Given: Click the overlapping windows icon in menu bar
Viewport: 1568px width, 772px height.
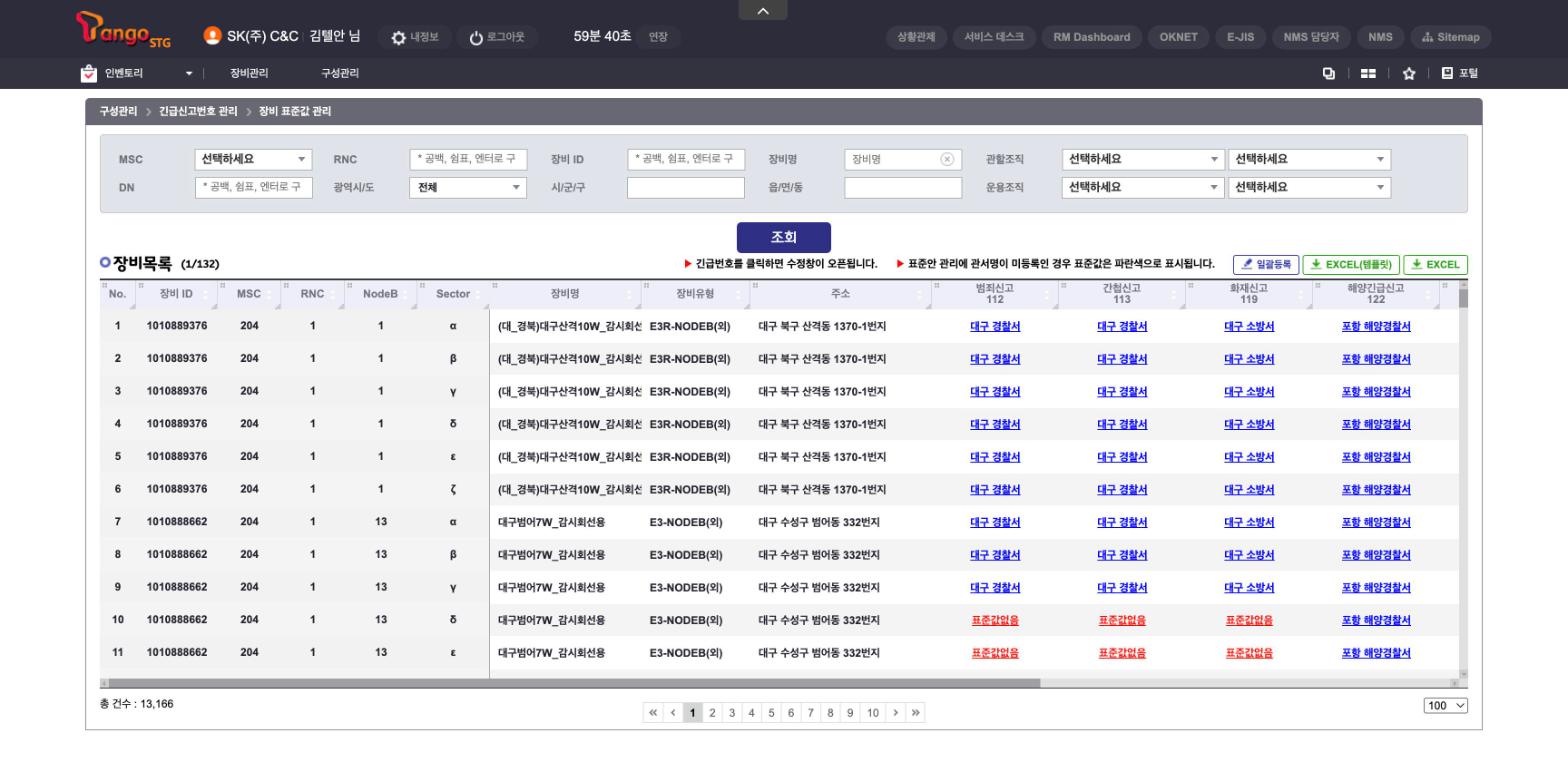Looking at the screenshot, I should 1329,73.
